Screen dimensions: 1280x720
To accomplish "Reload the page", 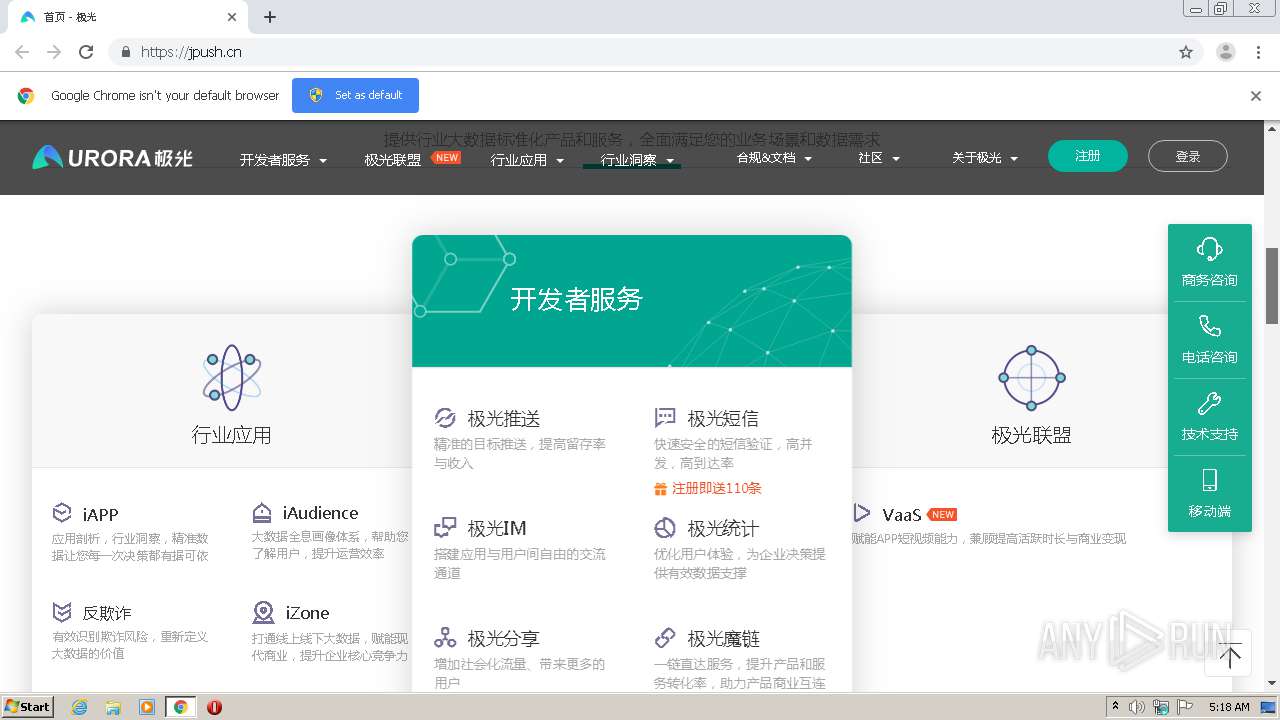I will (x=86, y=52).
